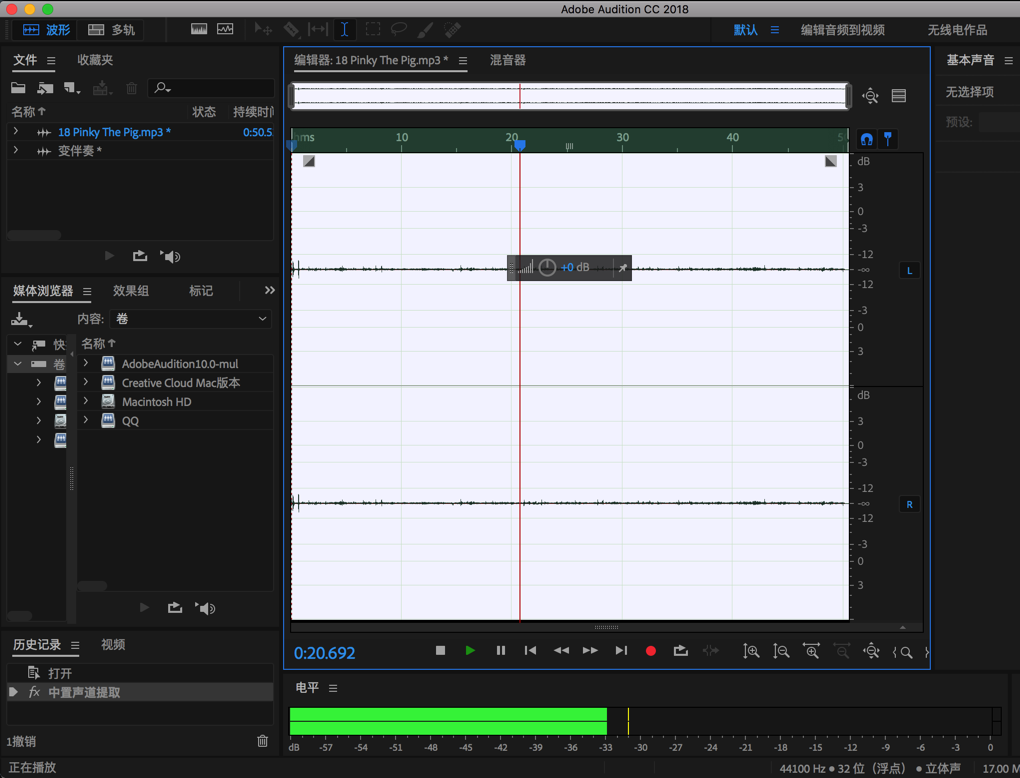Toggle left channel L button
The image size is (1020, 778).
pyautogui.click(x=909, y=271)
